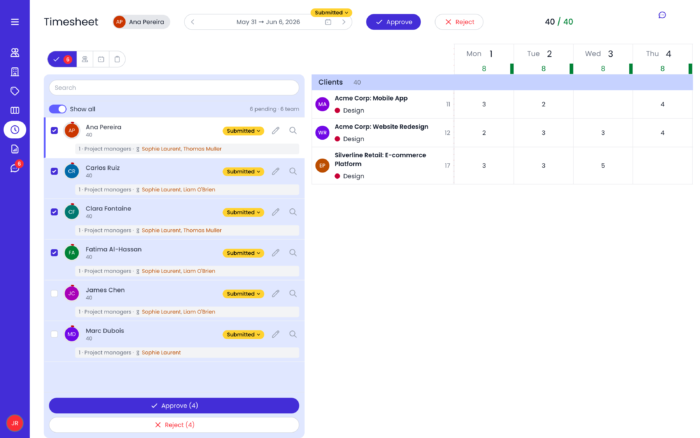Edit Marc Dubois's timesheet with pencil icon

click(x=276, y=334)
